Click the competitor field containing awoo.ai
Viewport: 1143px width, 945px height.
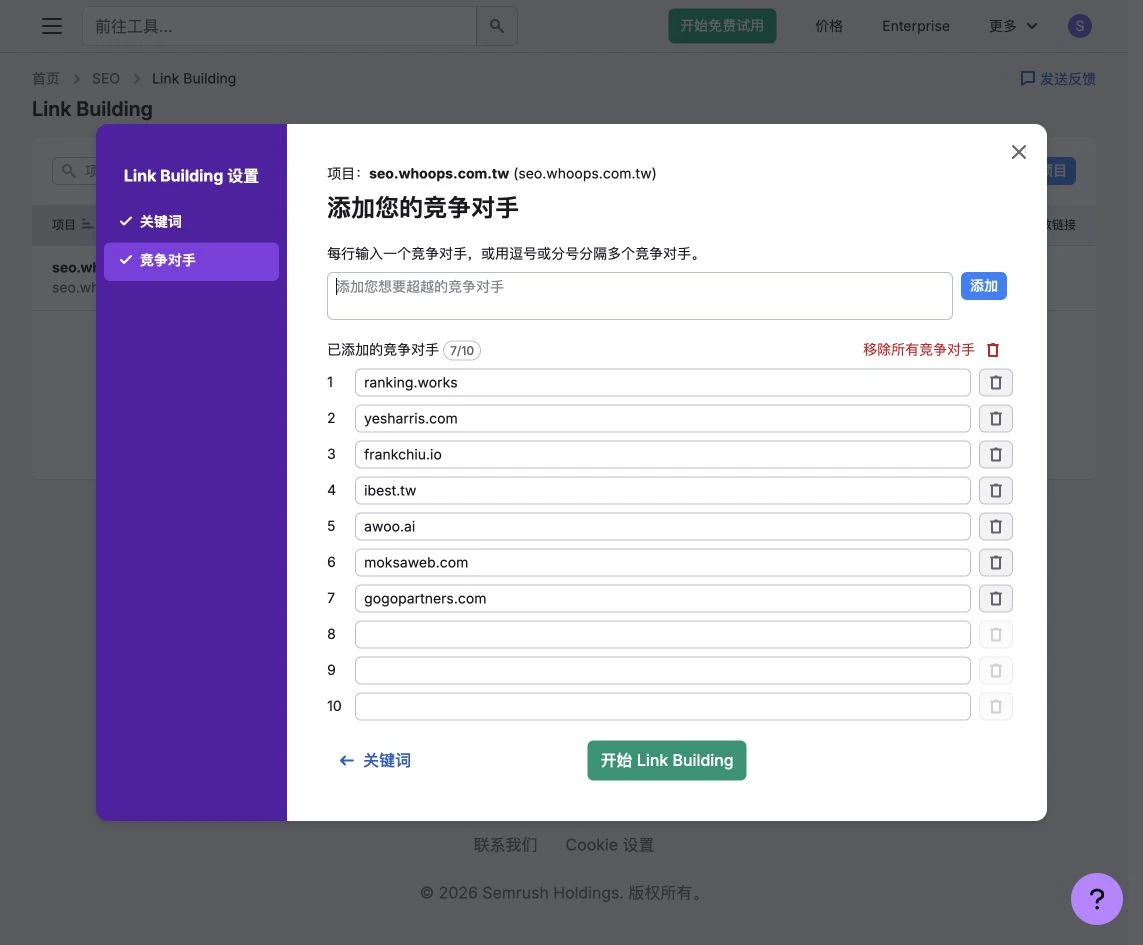(x=662, y=526)
